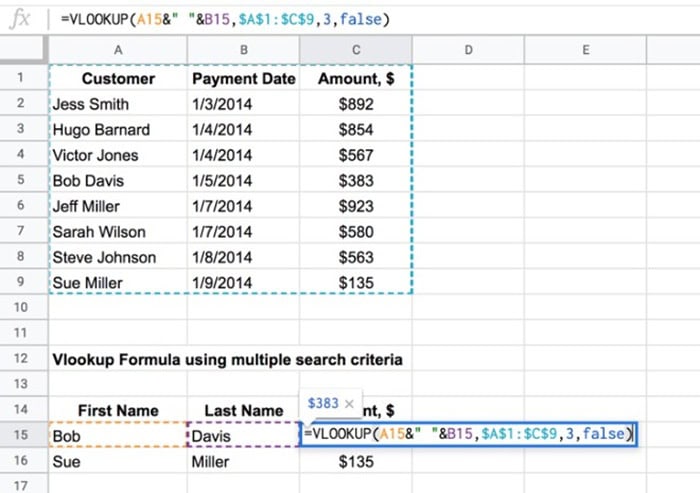The height and width of the screenshot is (493, 700).
Task: Select the 1/9/2014 date cell
Action: click(243, 283)
